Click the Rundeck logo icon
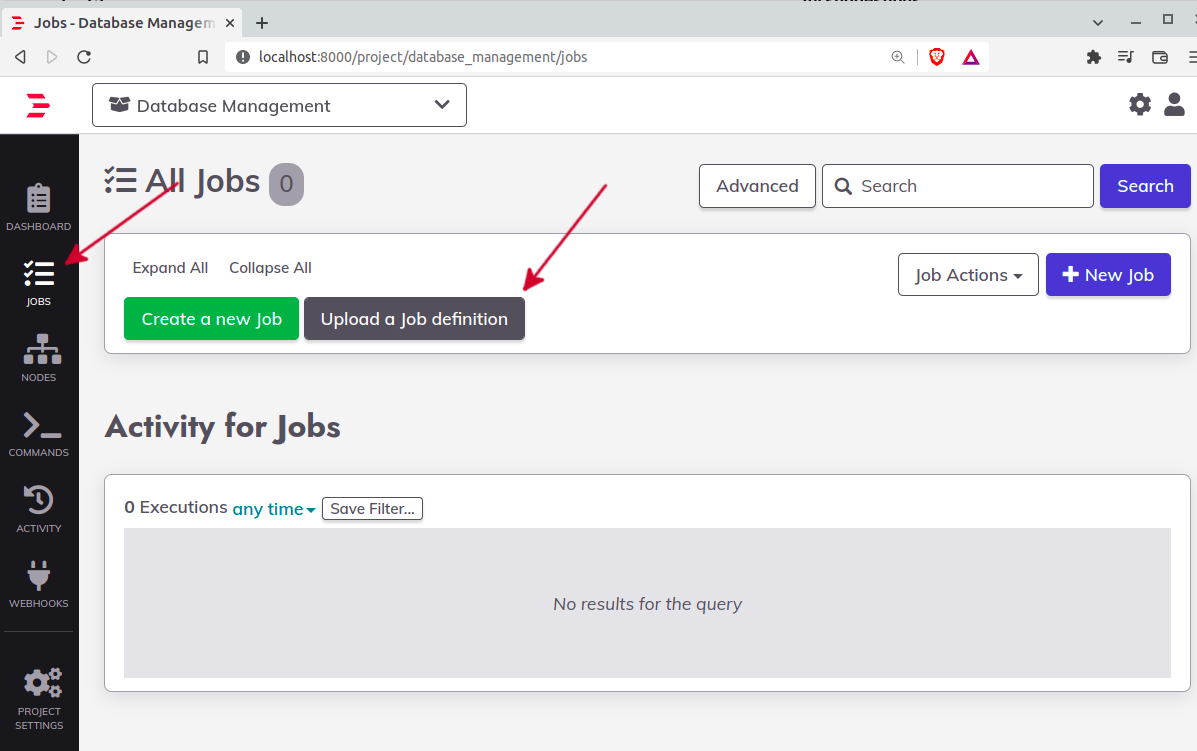This screenshot has height=751, width=1197. pyautogui.click(x=38, y=105)
